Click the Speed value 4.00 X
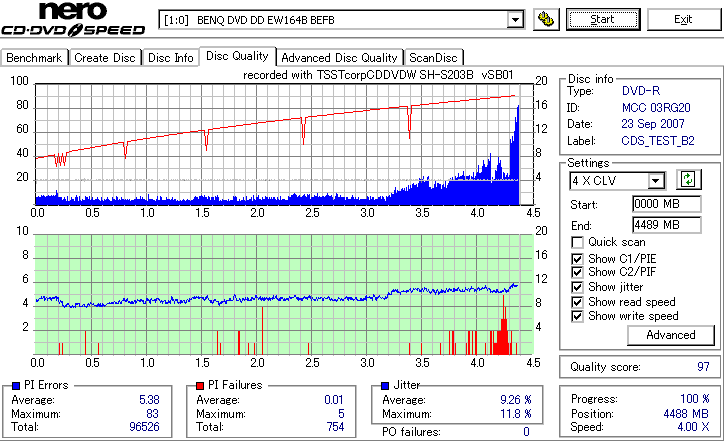 (x=693, y=427)
